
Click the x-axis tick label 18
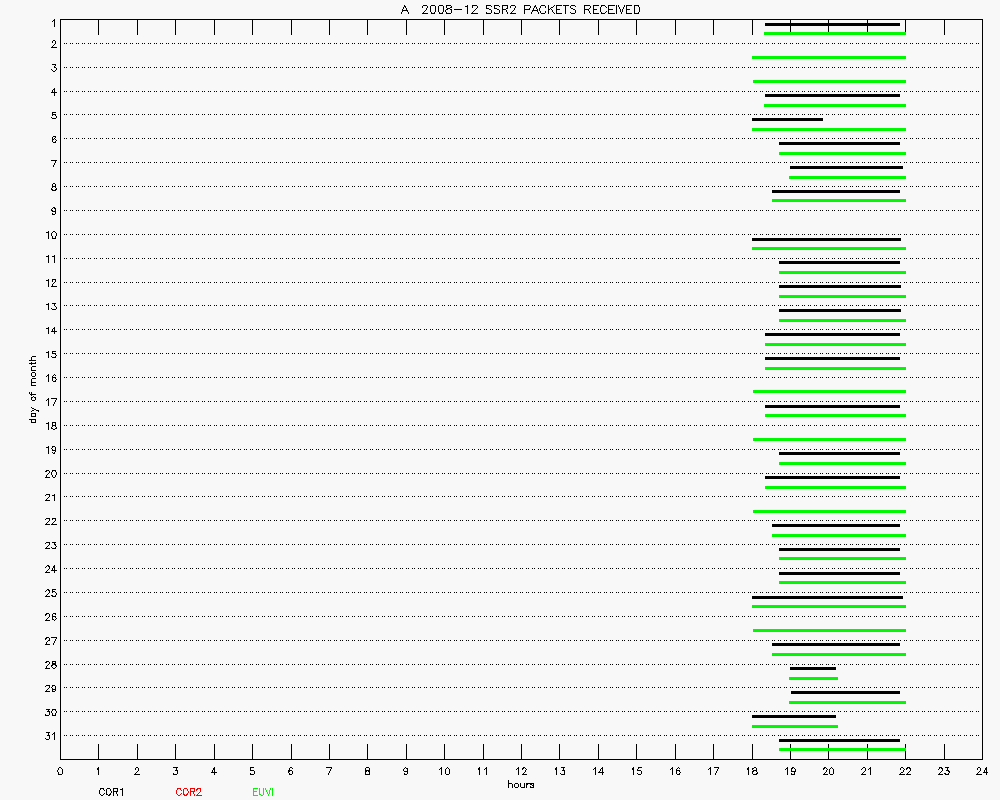pos(751,772)
